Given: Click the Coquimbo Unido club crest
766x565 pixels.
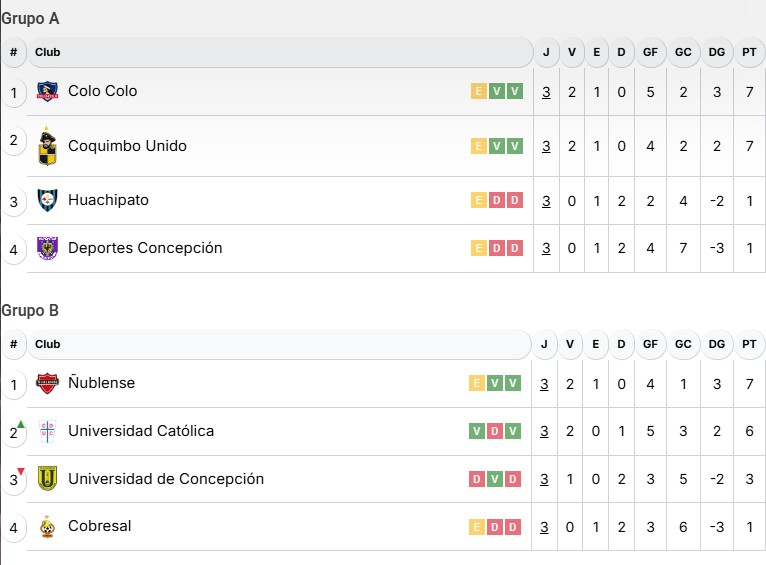Looking at the screenshot, I should (47, 146).
